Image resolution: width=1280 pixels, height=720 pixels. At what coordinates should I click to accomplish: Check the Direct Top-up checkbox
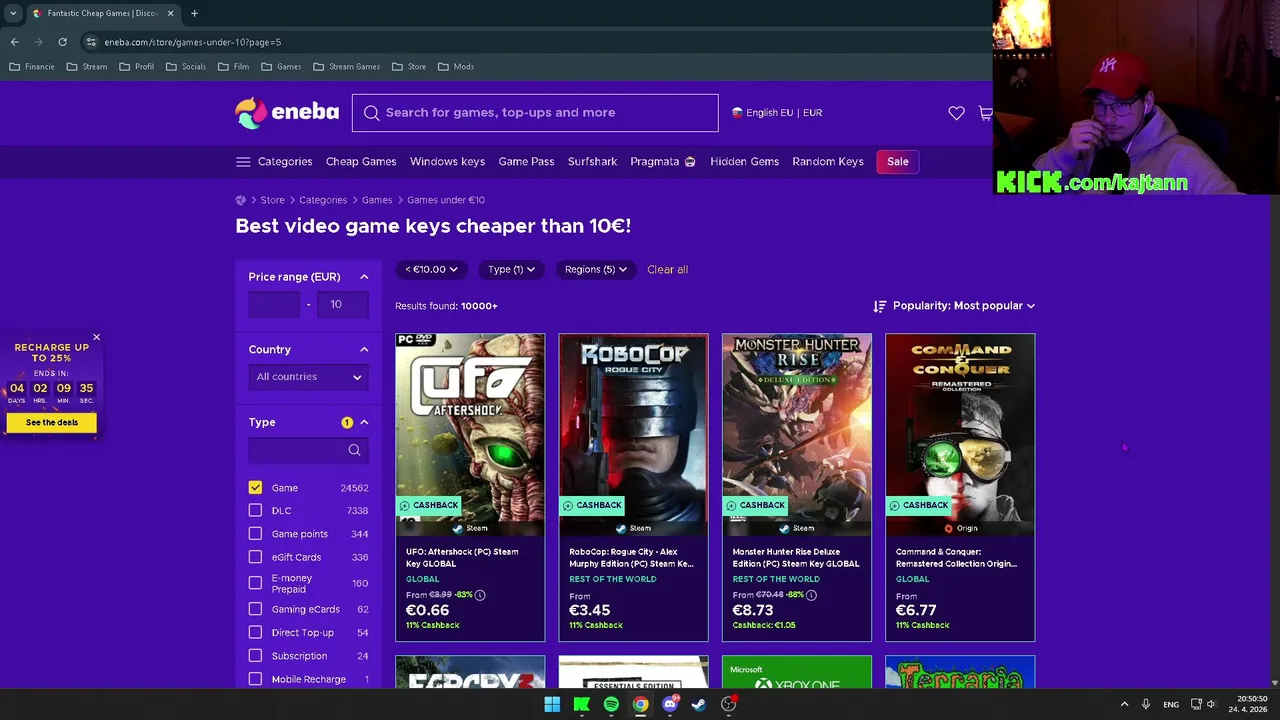(255, 632)
